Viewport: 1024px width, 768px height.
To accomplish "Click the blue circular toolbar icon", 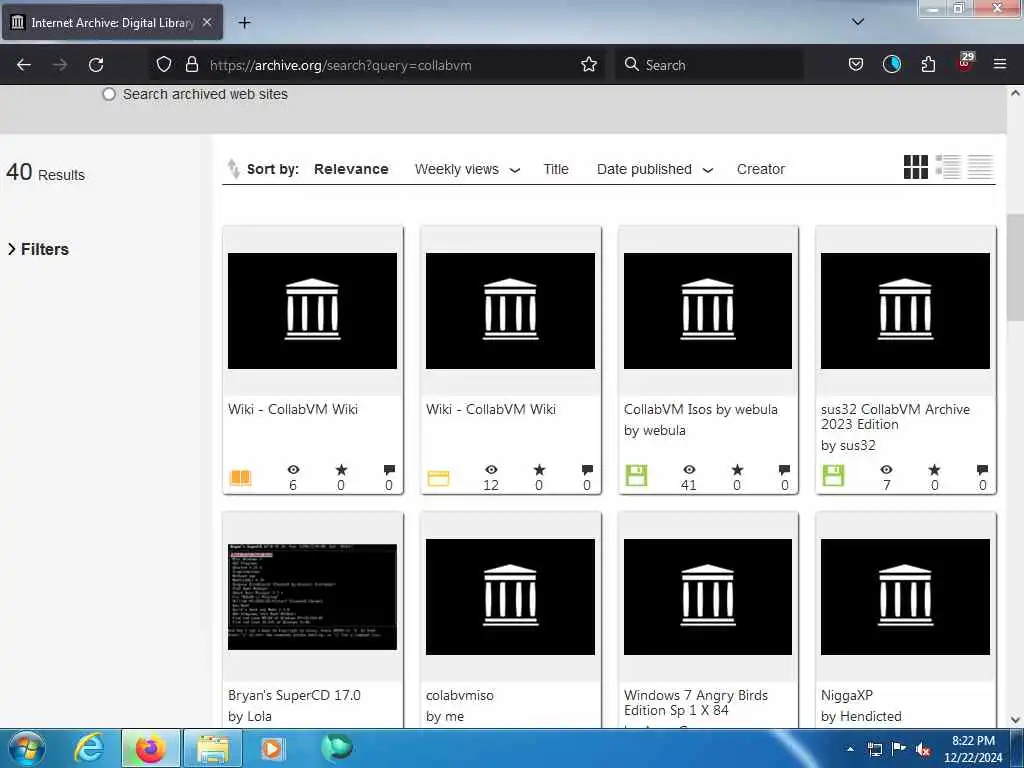I will pyautogui.click(x=891, y=64).
